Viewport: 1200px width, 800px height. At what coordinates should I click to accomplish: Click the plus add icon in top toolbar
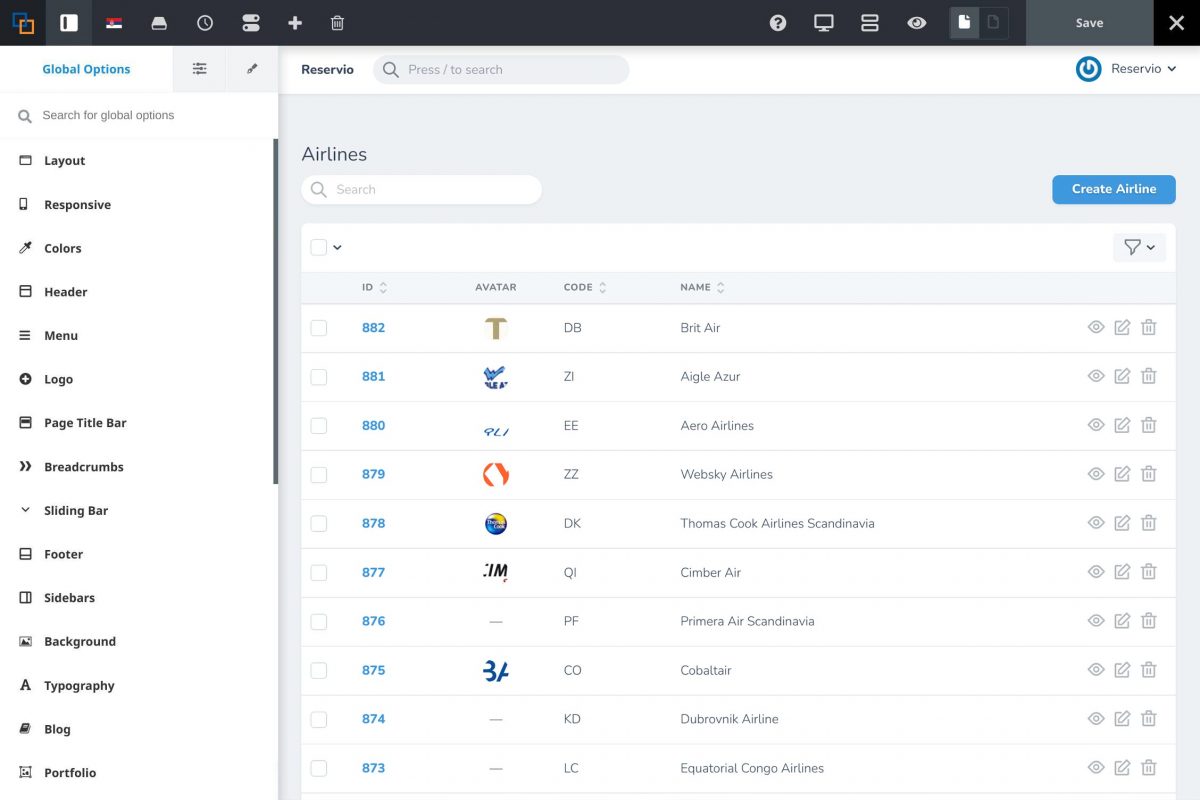click(x=294, y=23)
